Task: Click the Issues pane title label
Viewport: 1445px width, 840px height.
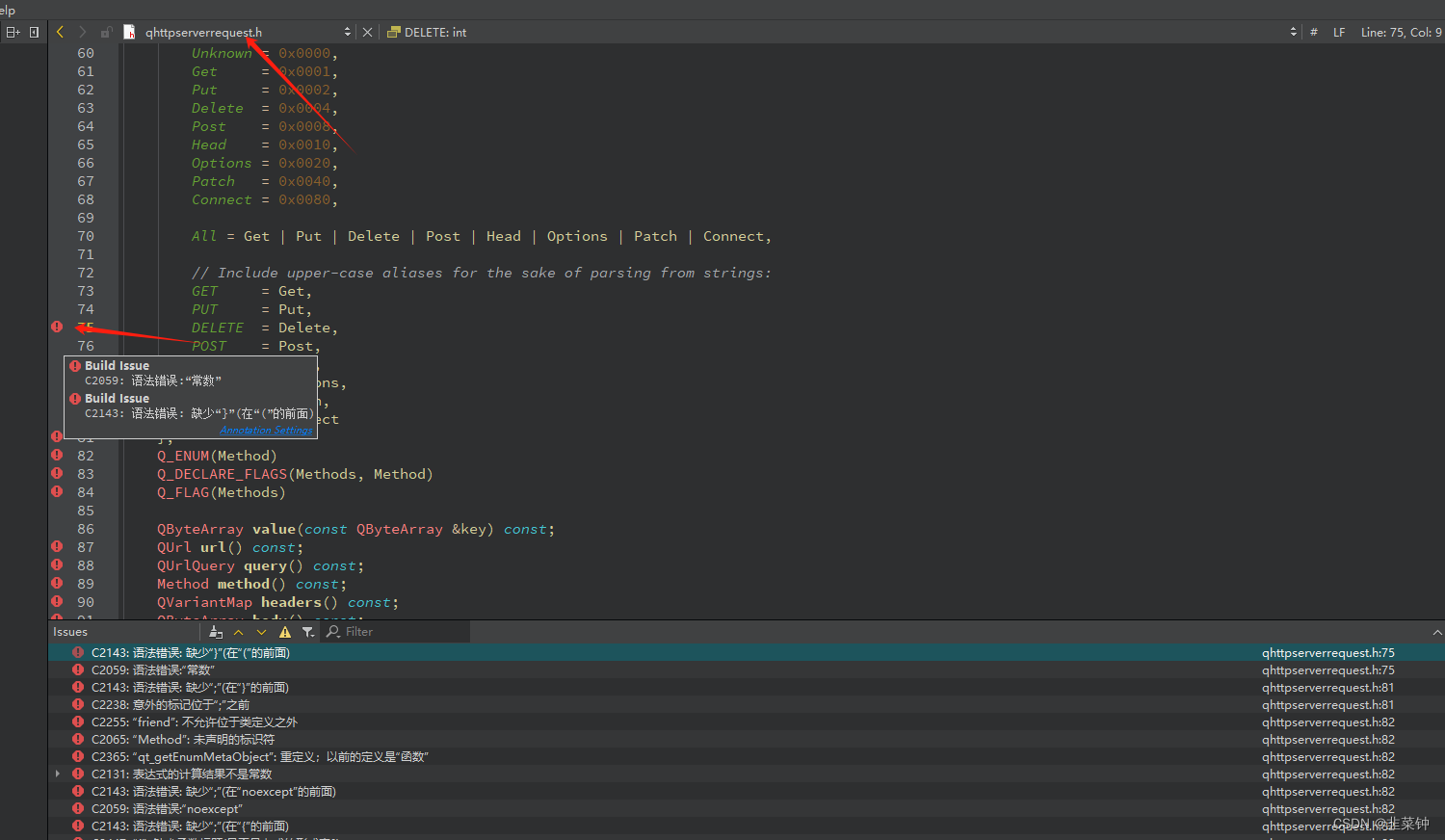Action: coord(70,632)
